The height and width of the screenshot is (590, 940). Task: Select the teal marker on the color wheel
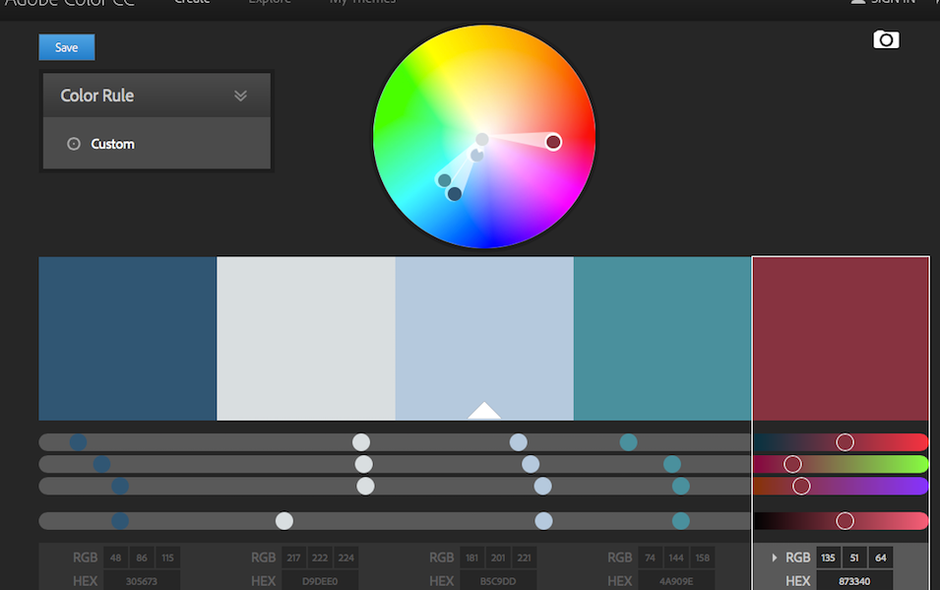click(444, 180)
